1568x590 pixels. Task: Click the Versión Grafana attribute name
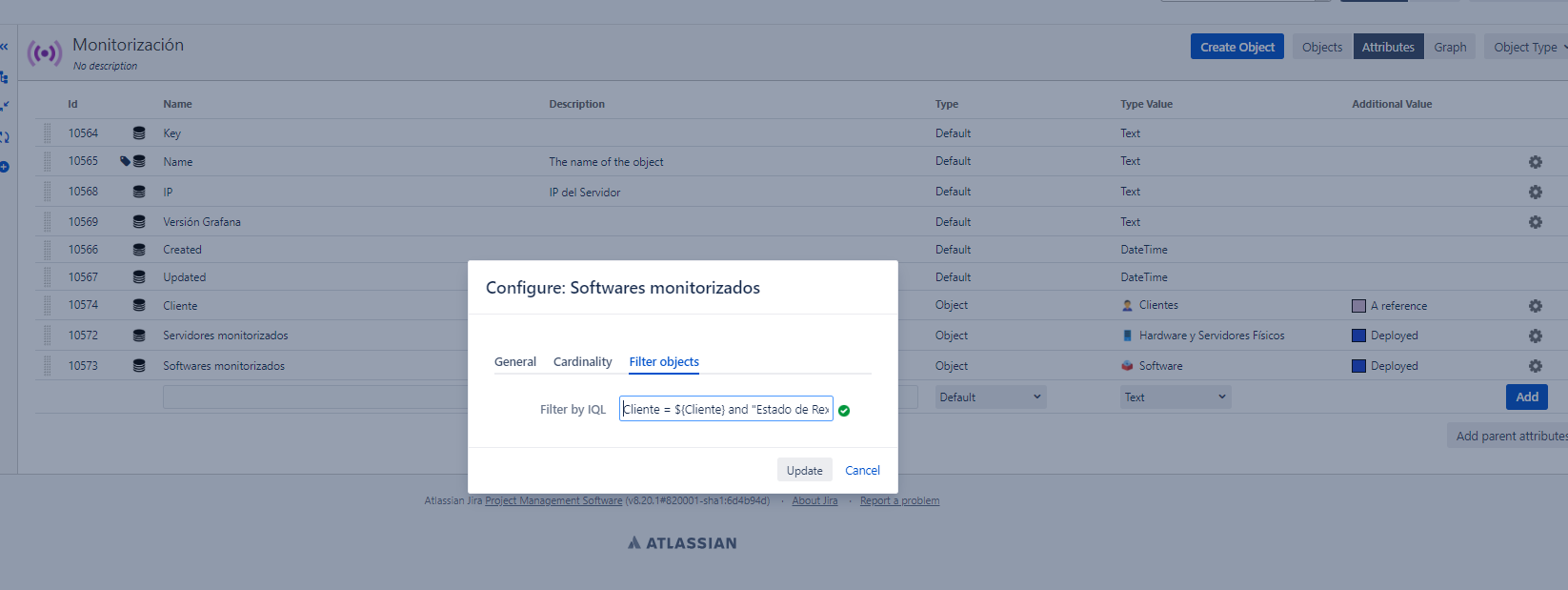click(202, 222)
